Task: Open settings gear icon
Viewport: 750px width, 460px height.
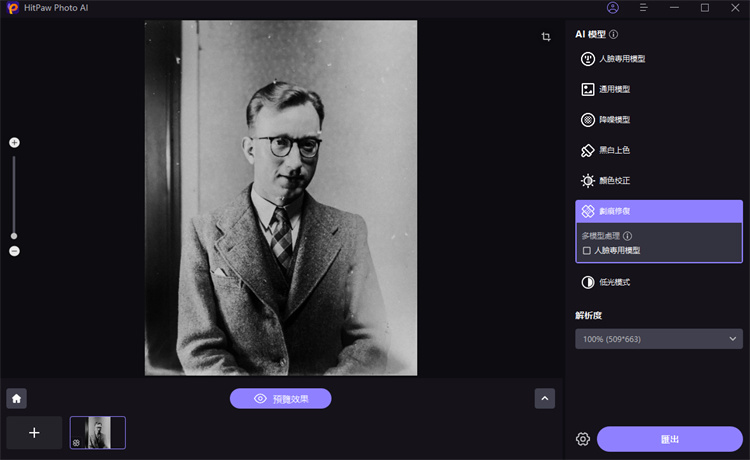Action: 582,439
